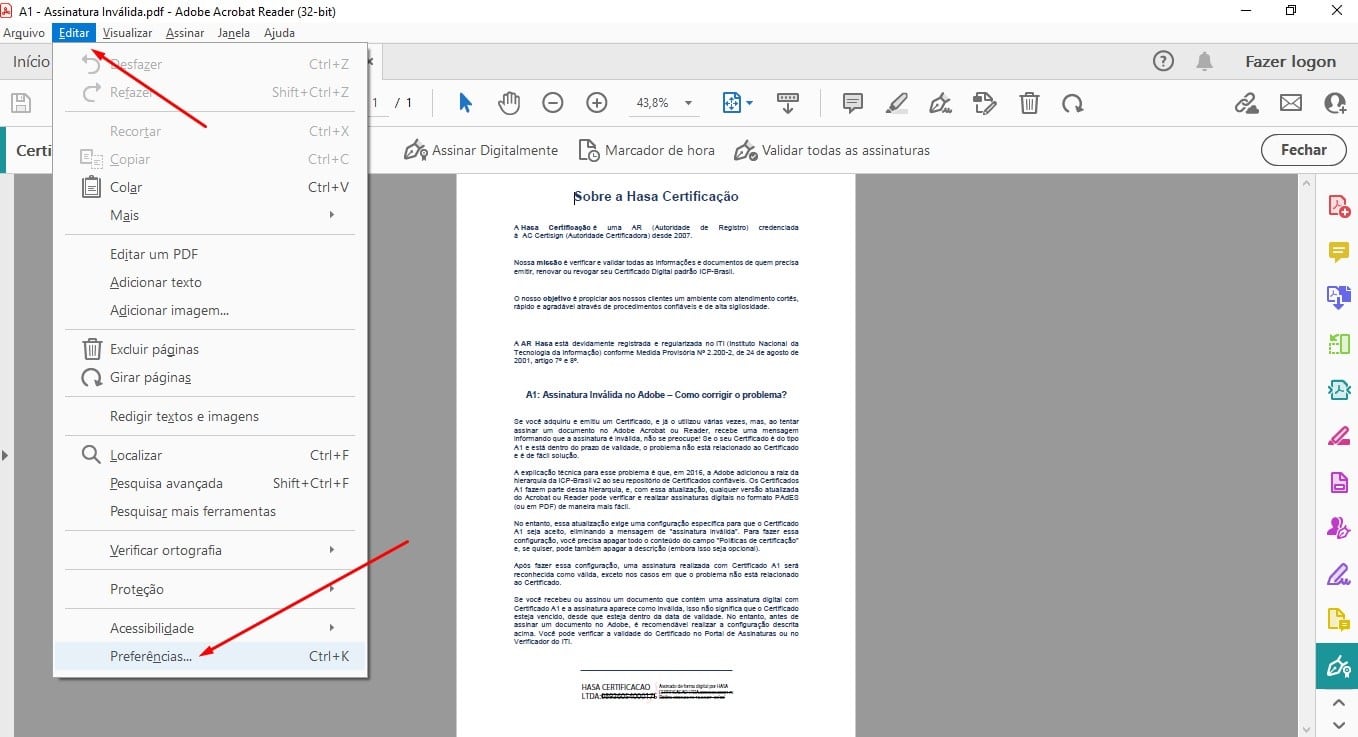Open Preferências menu entry
The width and height of the screenshot is (1358, 737).
(210, 656)
